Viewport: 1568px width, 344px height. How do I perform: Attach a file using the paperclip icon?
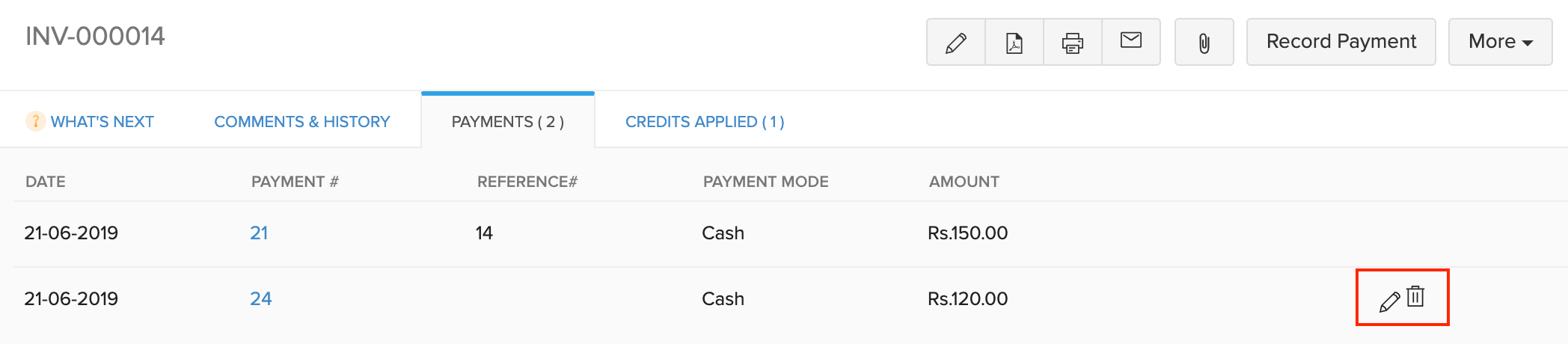[1204, 43]
